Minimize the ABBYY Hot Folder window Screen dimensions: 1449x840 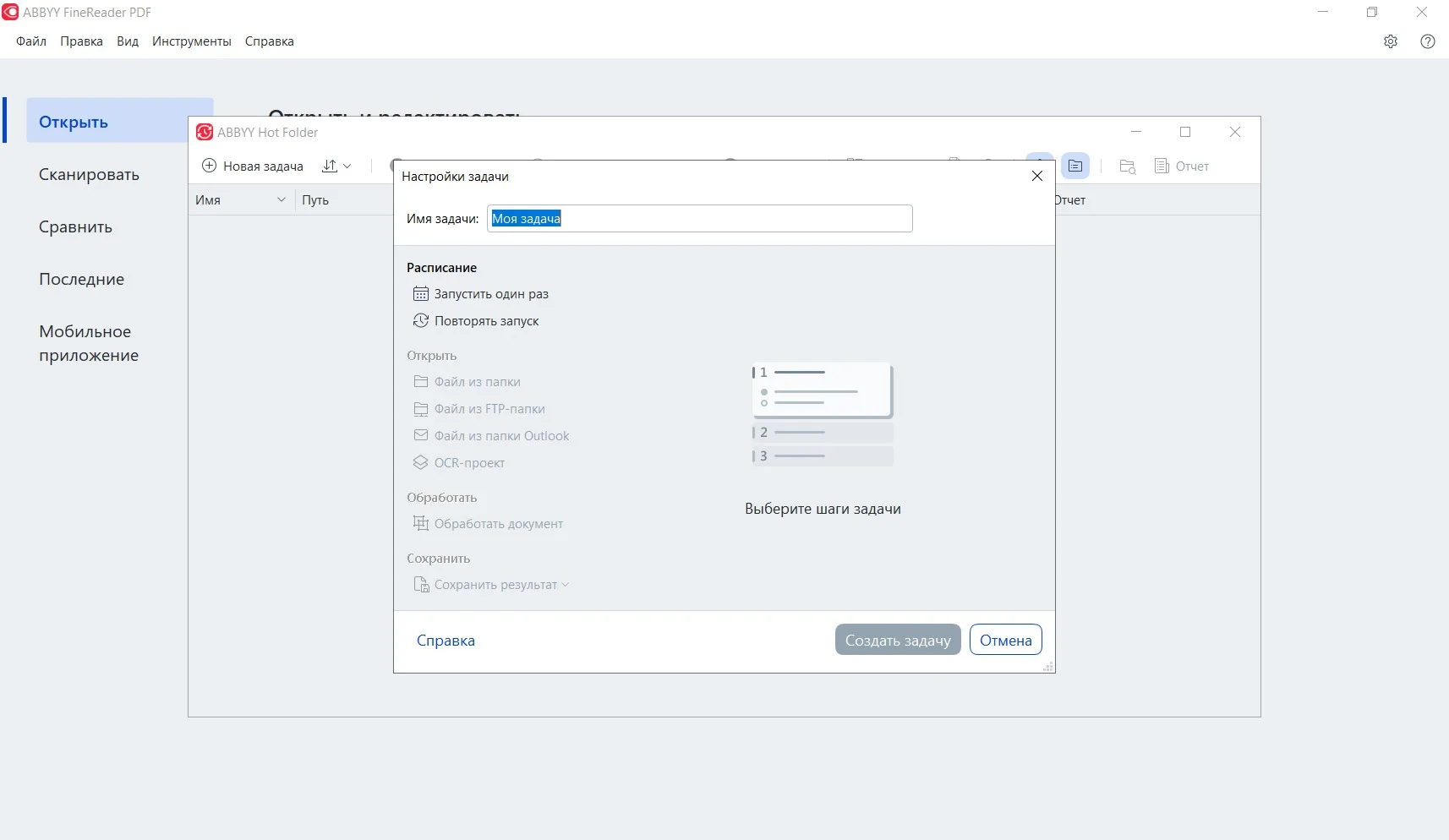(1136, 132)
